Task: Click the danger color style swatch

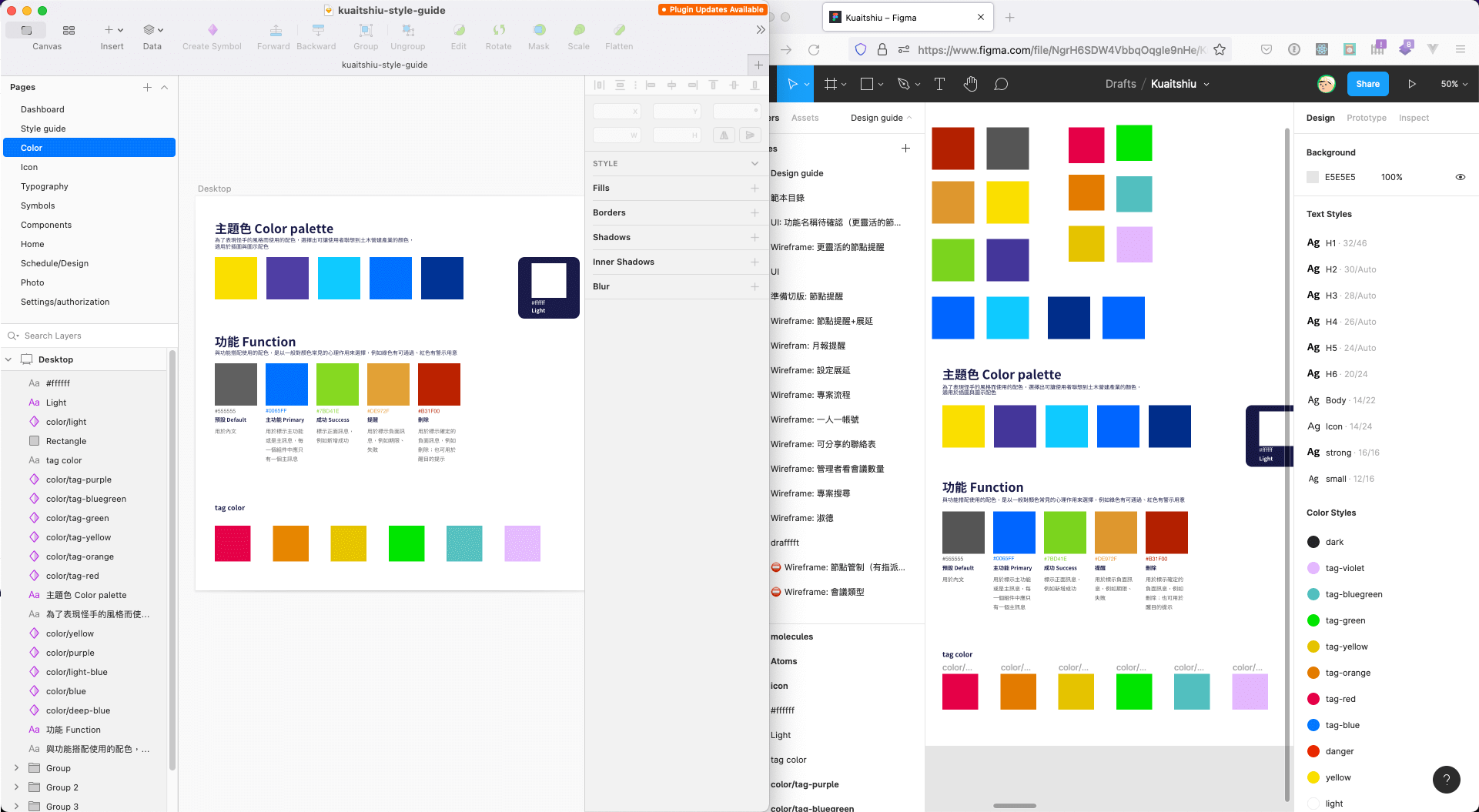Action: 1313,751
